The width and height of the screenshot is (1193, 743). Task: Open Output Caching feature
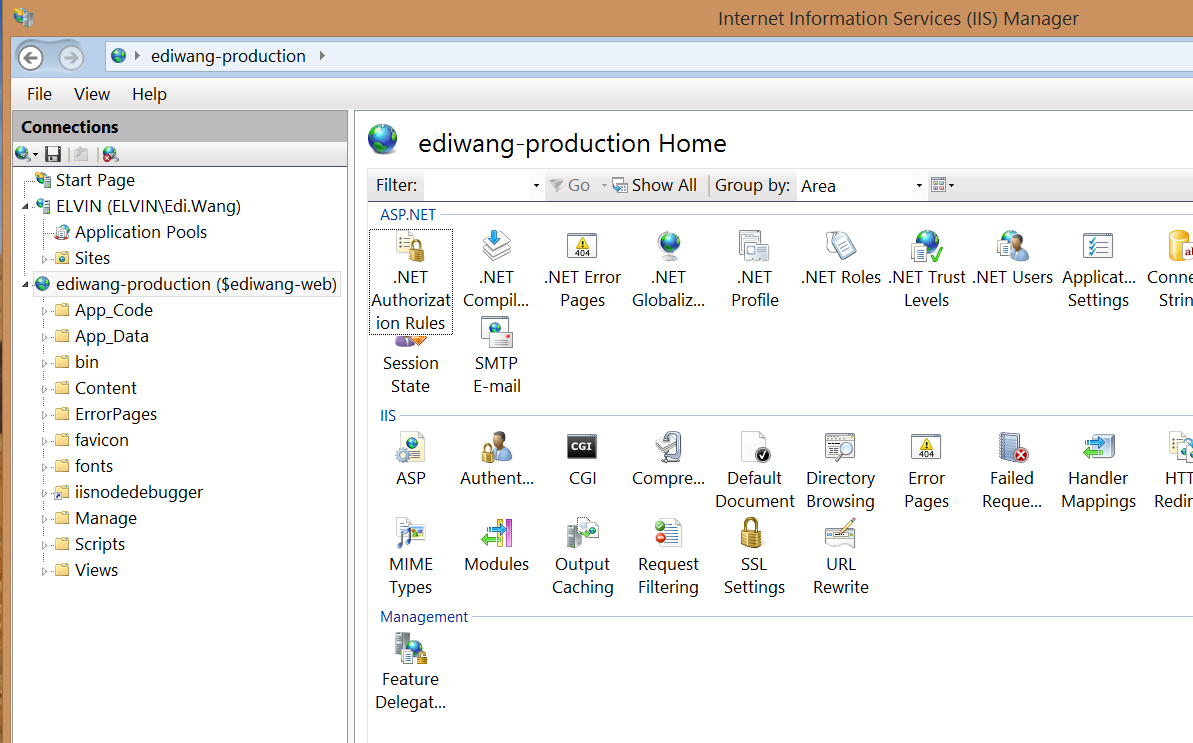point(583,557)
